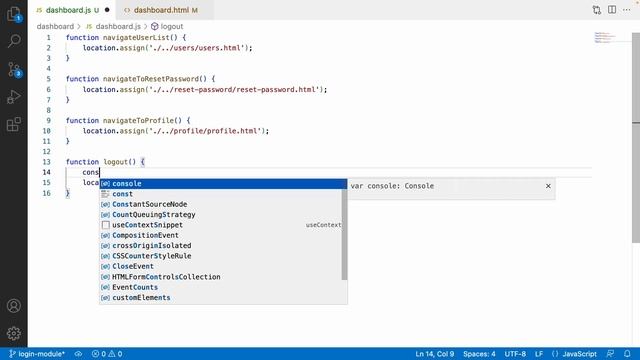Screen dimensions: 640x360
Task: Click navigateToProfile function name
Action: [138, 121]
